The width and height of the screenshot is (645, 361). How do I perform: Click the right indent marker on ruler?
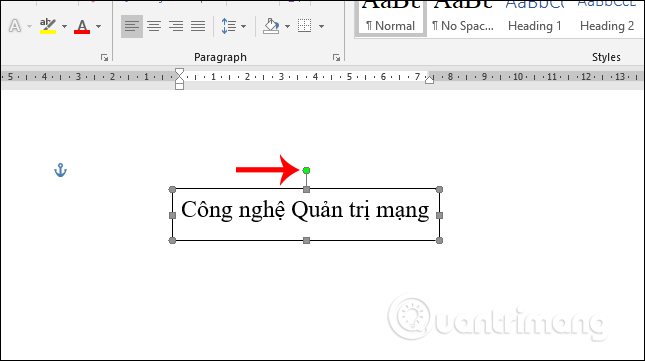coord(429,79)
